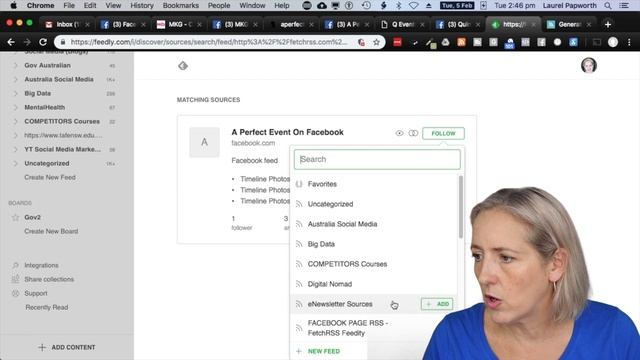This screenshot has width=640, height=360.
Task: Open the History menu
Action: tap(142, 5)
